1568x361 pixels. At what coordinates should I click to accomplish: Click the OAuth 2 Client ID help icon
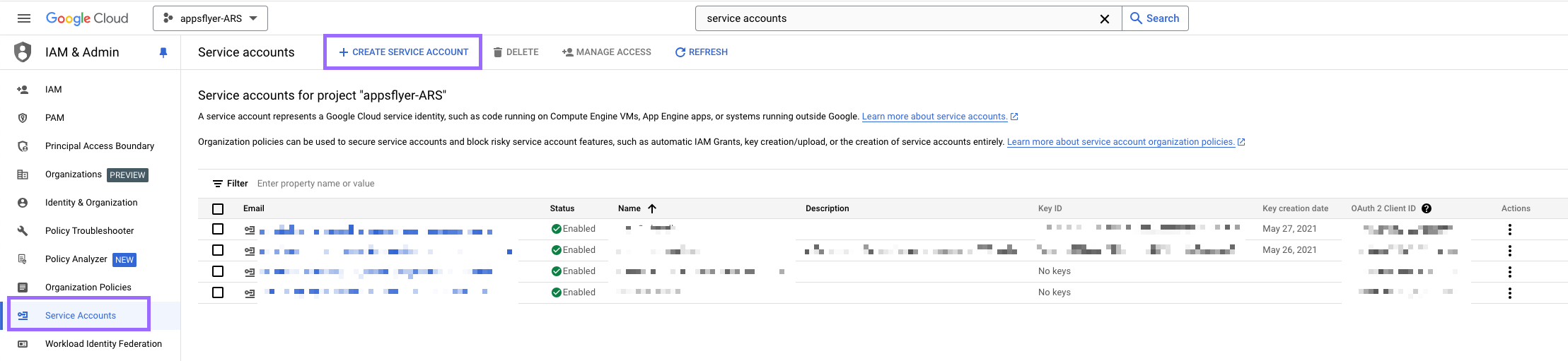[x=1427, y=208]
